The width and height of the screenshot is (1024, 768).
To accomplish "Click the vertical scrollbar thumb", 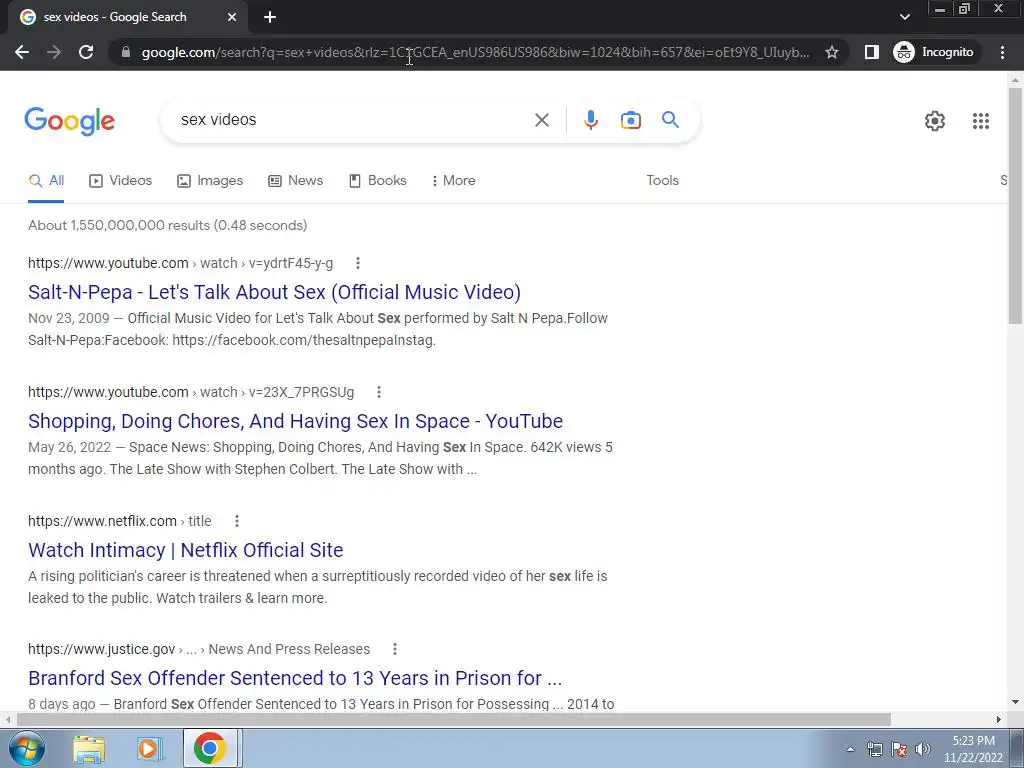I will point(1015,206).
